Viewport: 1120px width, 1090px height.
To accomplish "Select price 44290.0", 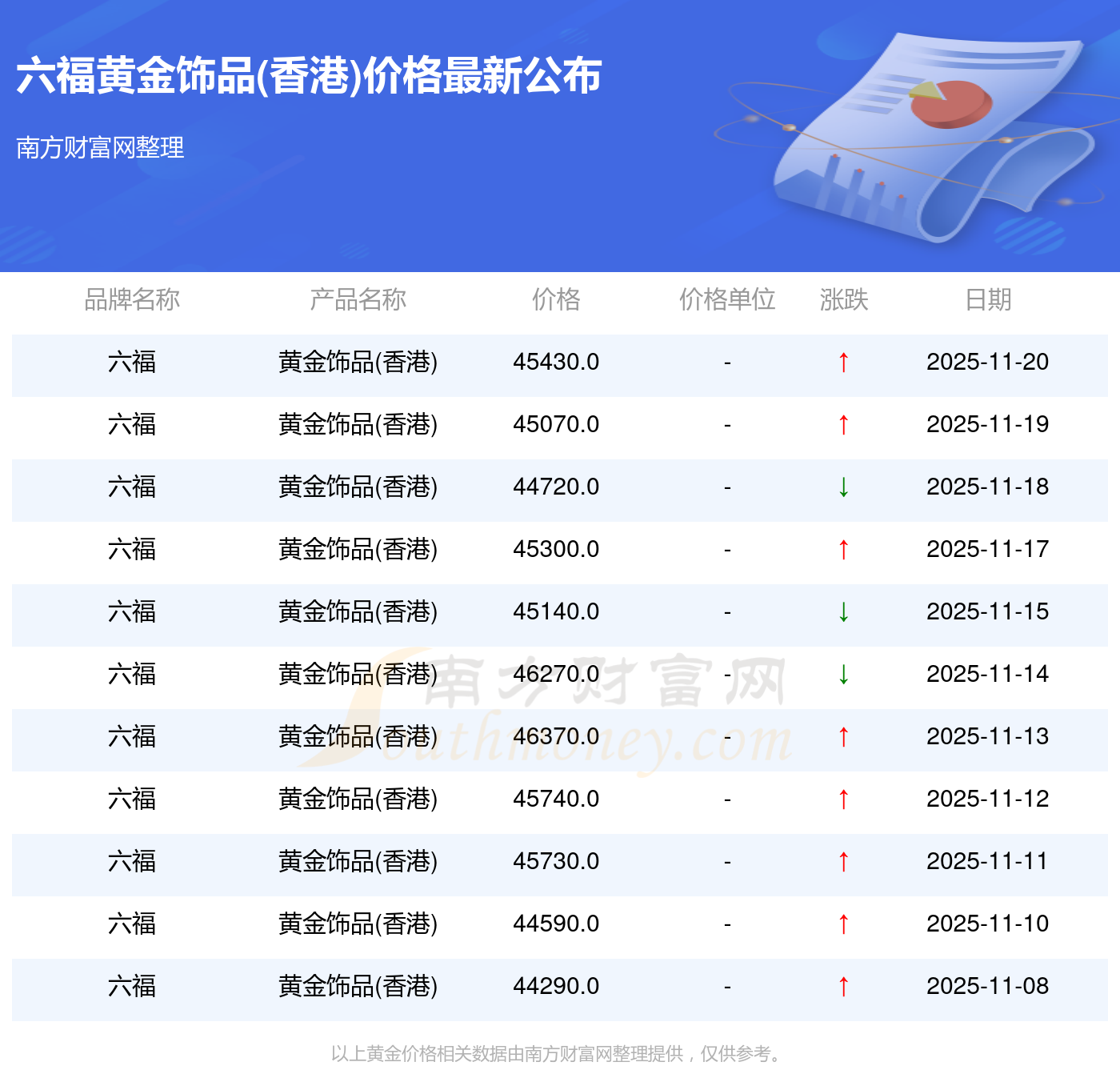I will (x=556, y=986).
